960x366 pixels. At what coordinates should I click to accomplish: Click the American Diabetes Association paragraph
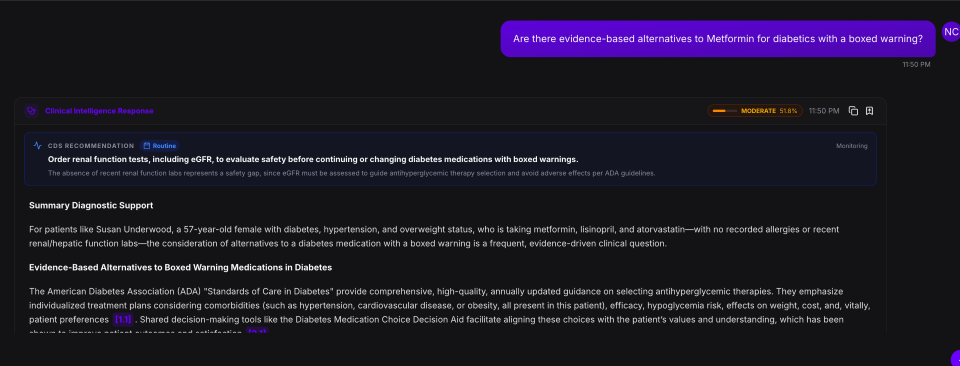450,312
